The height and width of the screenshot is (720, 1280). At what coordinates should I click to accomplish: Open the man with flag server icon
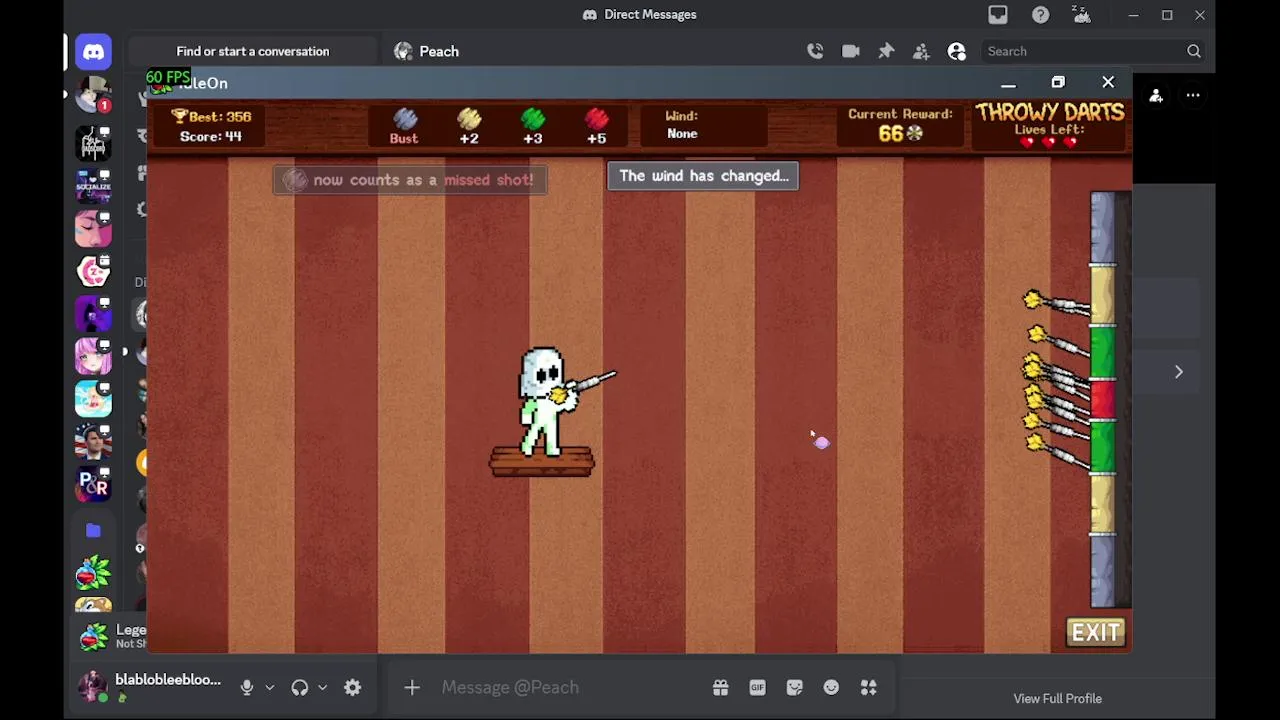coord(93,442)
